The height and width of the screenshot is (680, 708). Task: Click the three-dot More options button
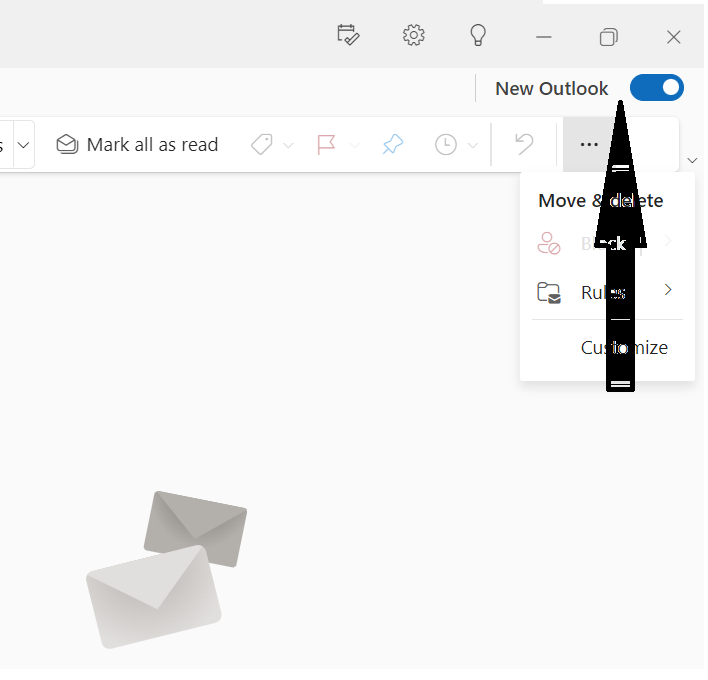(x=589, y=144)
